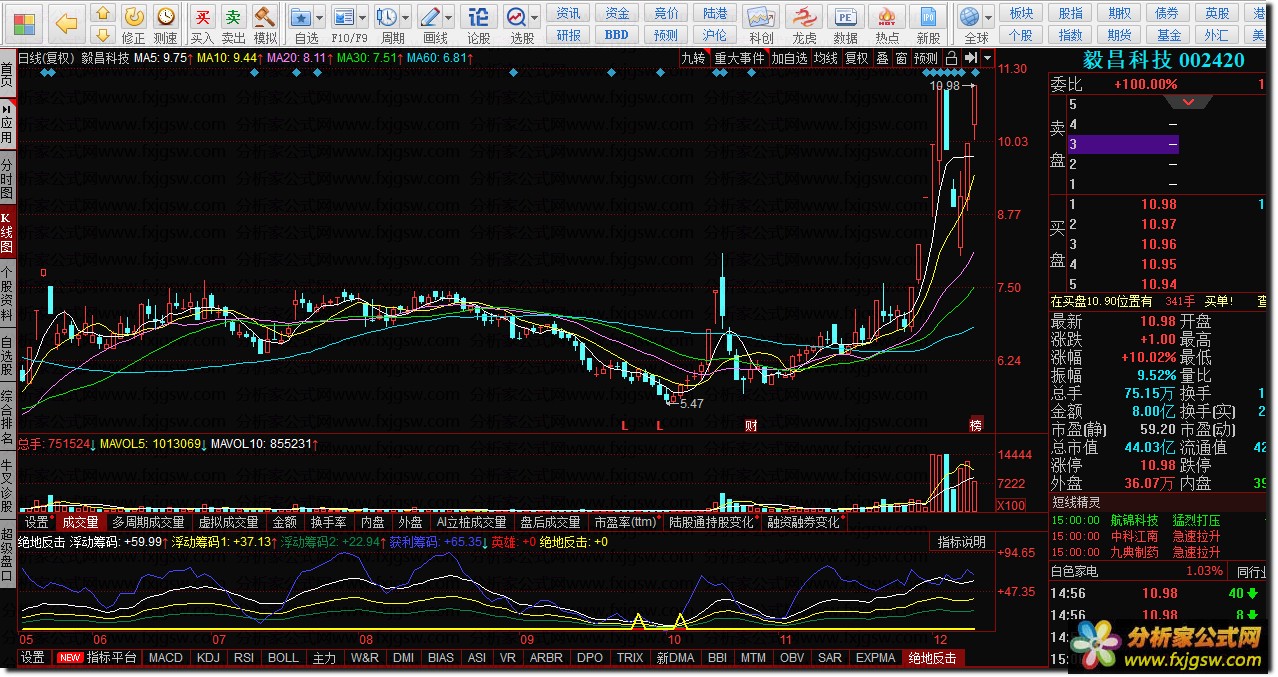Click the chart lock icon
The image size is (1278, 677).
(x=951, y=58)
